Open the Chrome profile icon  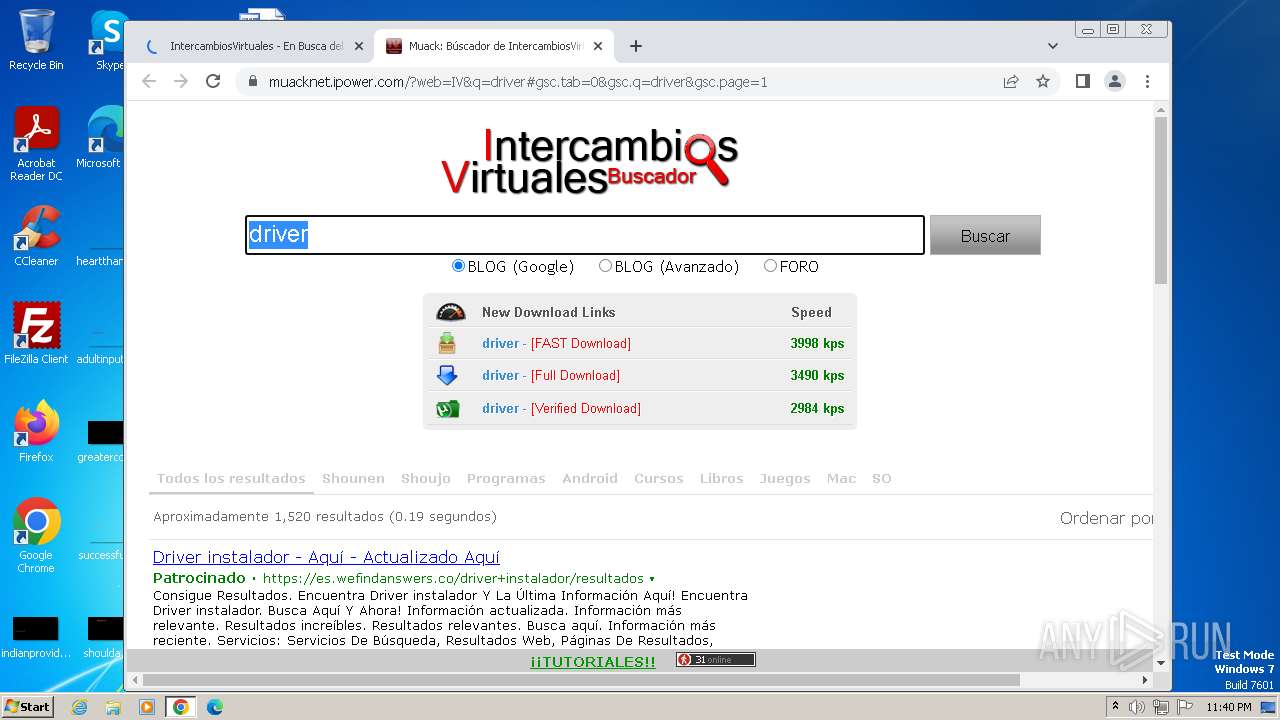pyautogui.click(x=1115, y=81)
